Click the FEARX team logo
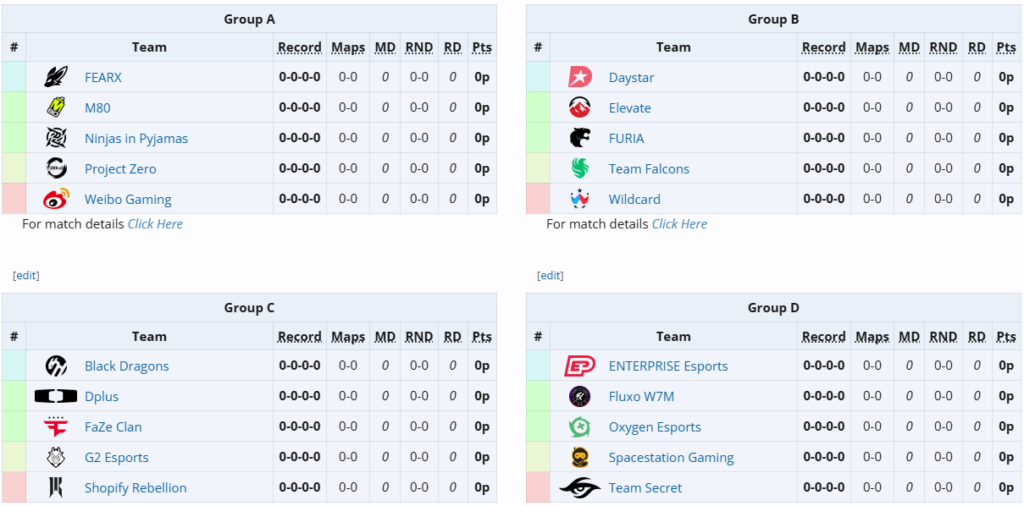Screen dimensions: 1024x506 coord(56,77)
